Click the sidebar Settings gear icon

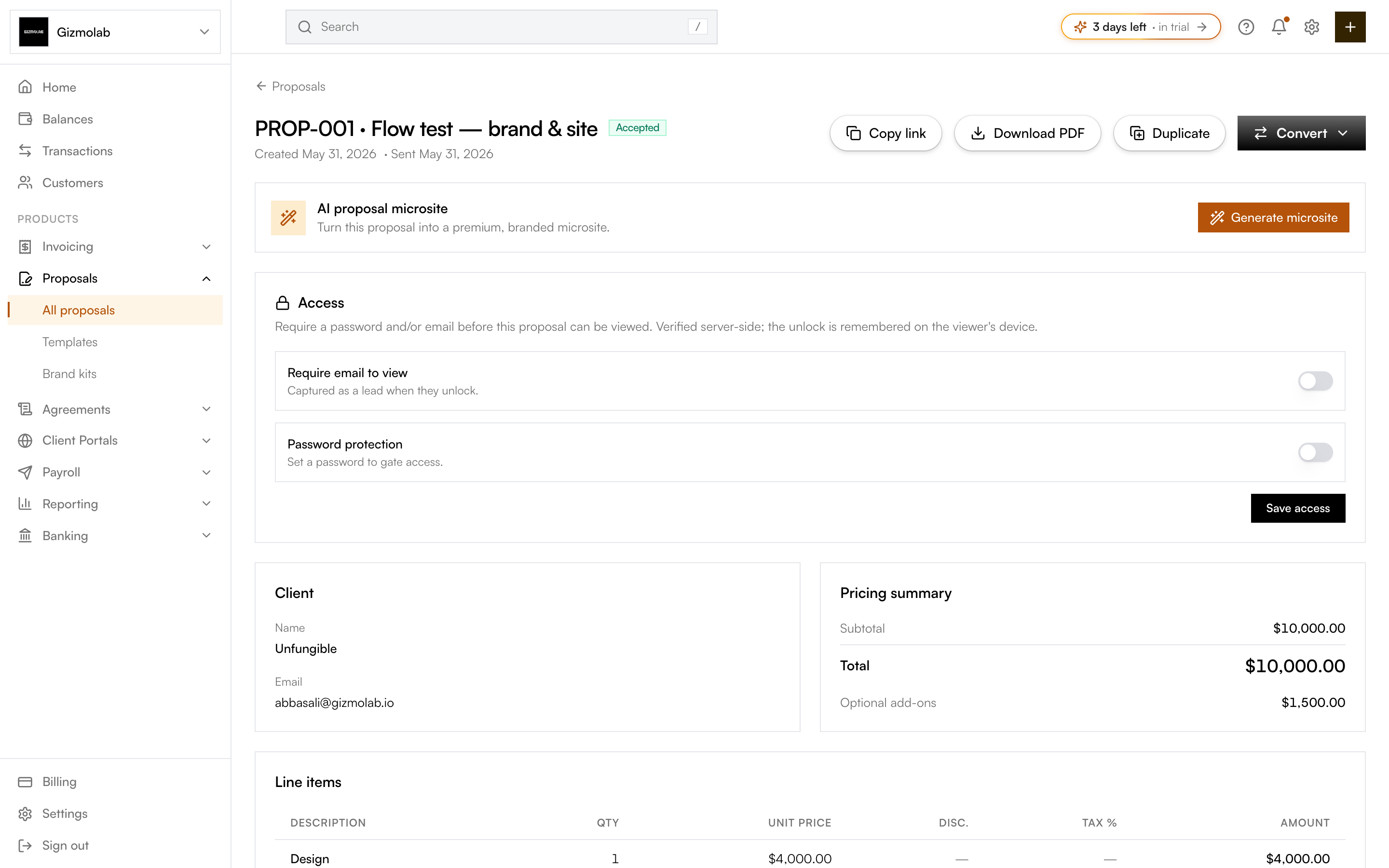[25, 814]
